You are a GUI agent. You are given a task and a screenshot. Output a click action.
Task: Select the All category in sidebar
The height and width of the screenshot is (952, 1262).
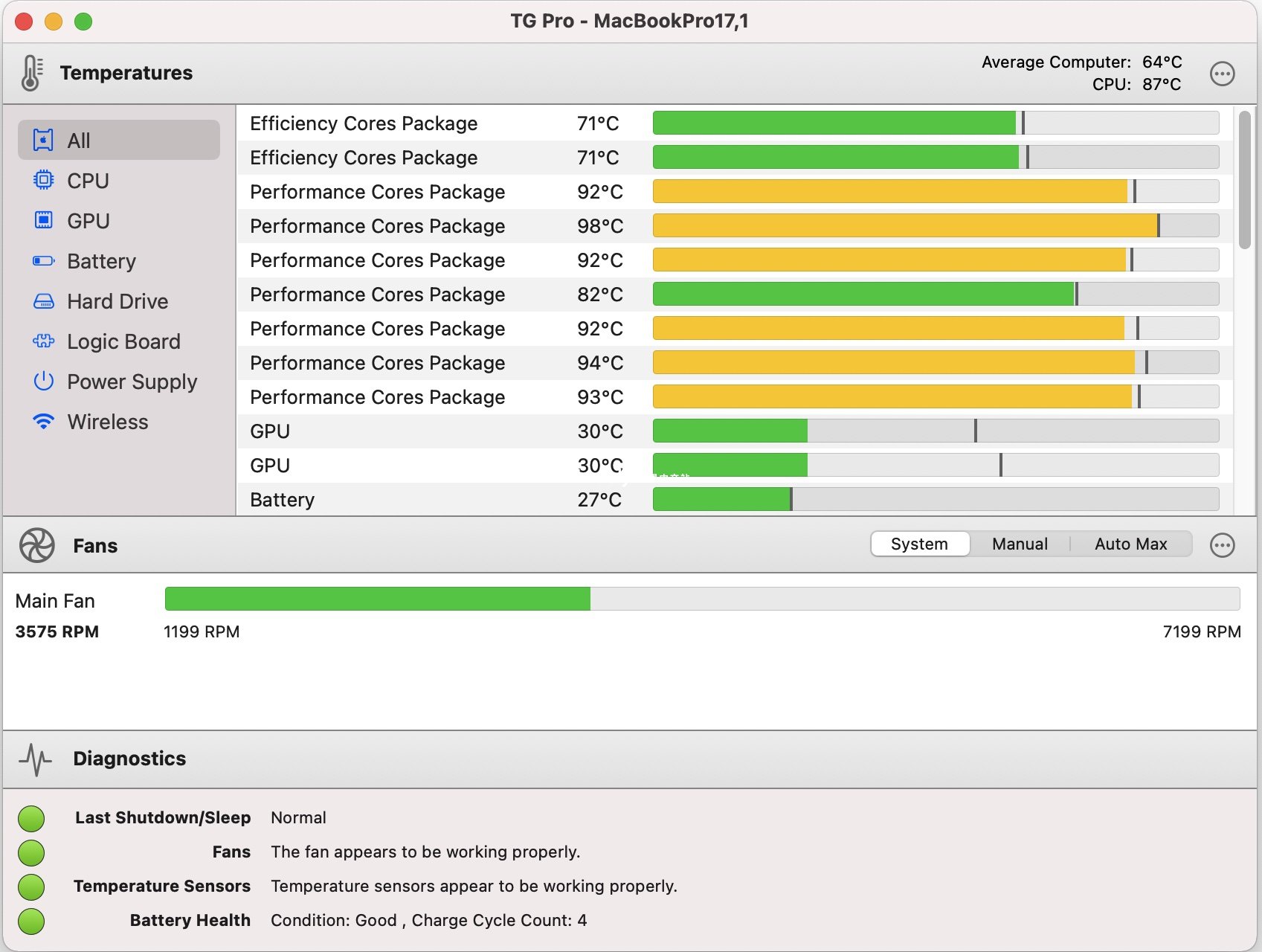119,141
